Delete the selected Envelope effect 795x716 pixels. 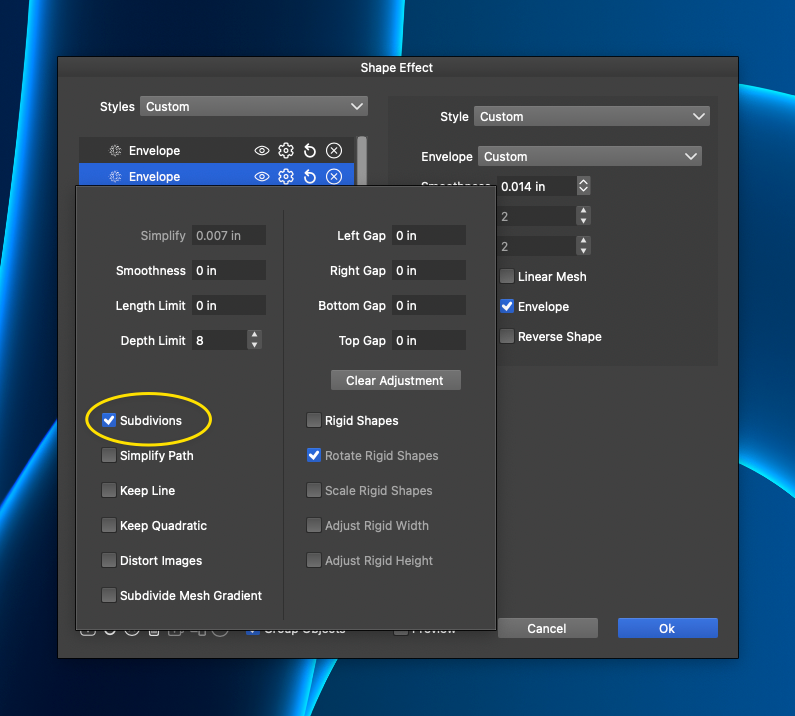click(x=334, y=177)
